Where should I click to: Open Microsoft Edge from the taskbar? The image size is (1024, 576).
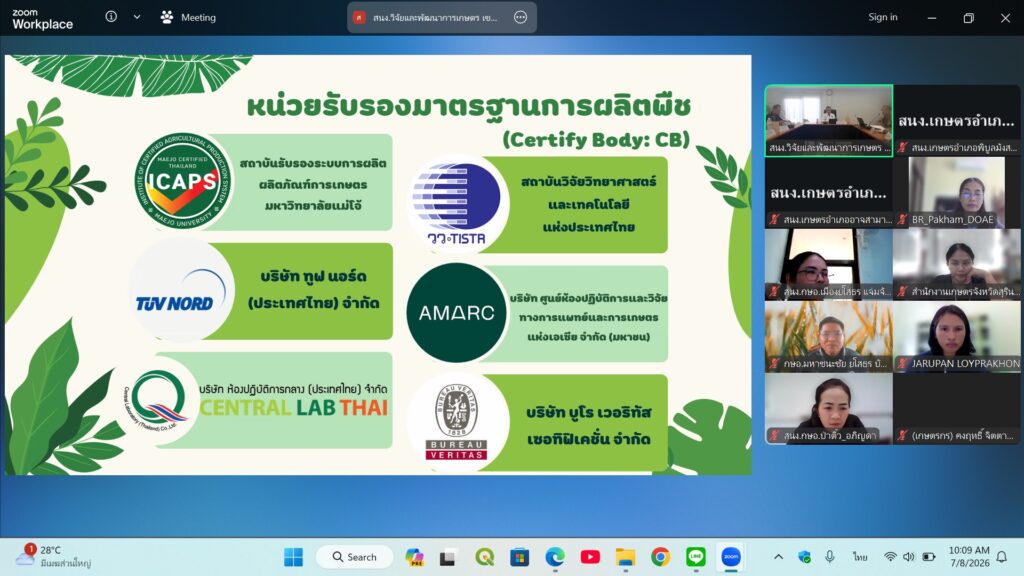(555, 557)
